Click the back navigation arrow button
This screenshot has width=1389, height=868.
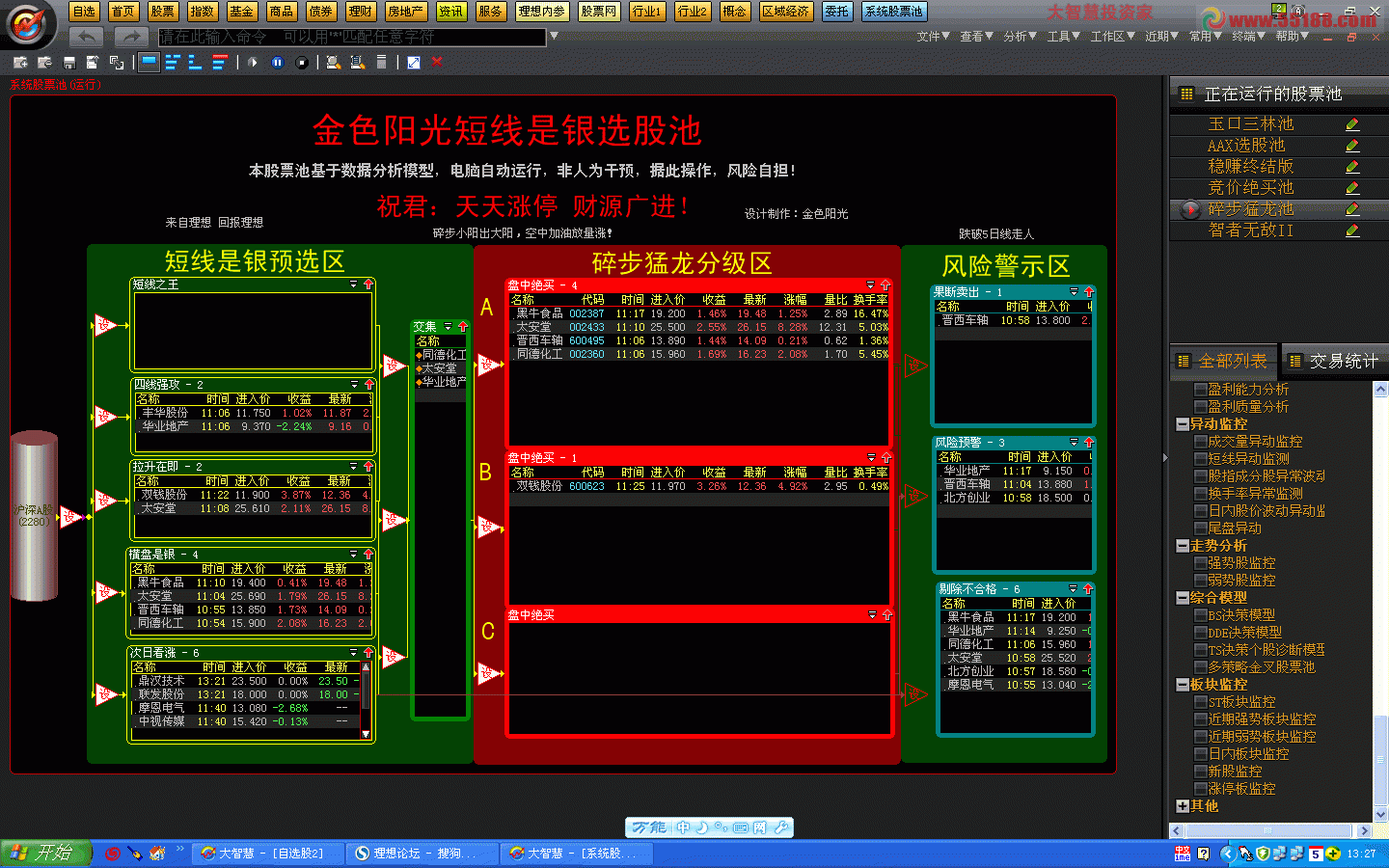coord(86,37)
